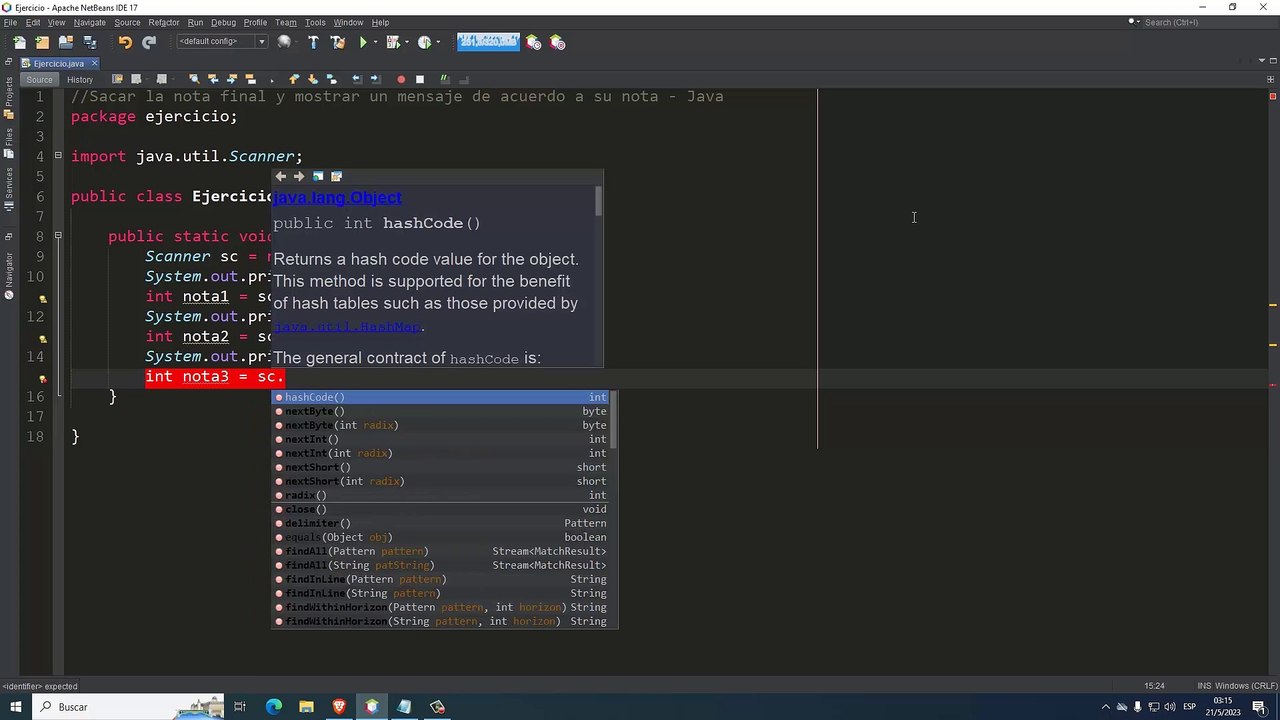
Task: Expand the Profile Project dropdown arrow
Action: 438,42
